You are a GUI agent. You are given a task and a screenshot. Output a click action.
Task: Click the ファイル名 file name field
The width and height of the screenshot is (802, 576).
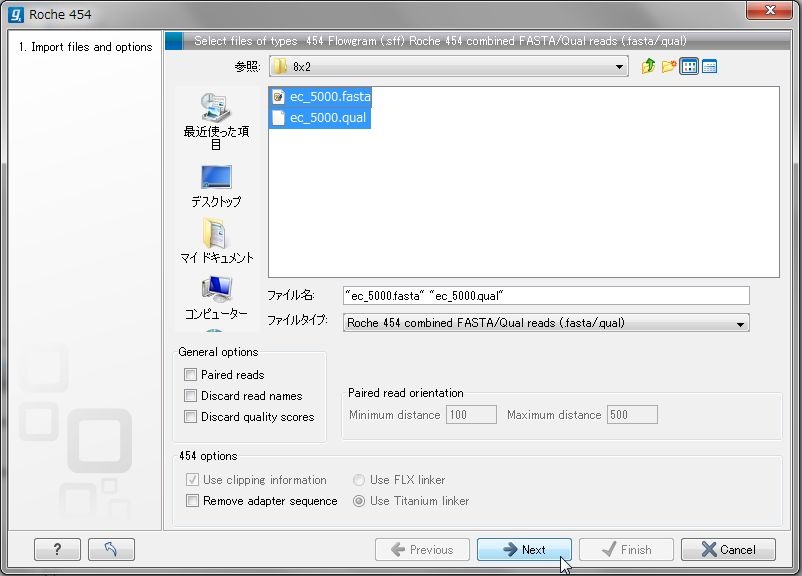pyautogui.click(x=546, y=296)
